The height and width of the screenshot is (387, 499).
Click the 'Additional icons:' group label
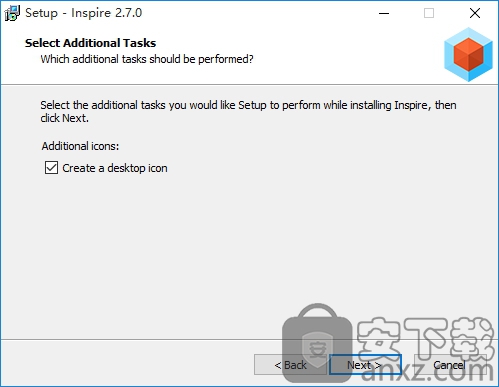point(80,146)
